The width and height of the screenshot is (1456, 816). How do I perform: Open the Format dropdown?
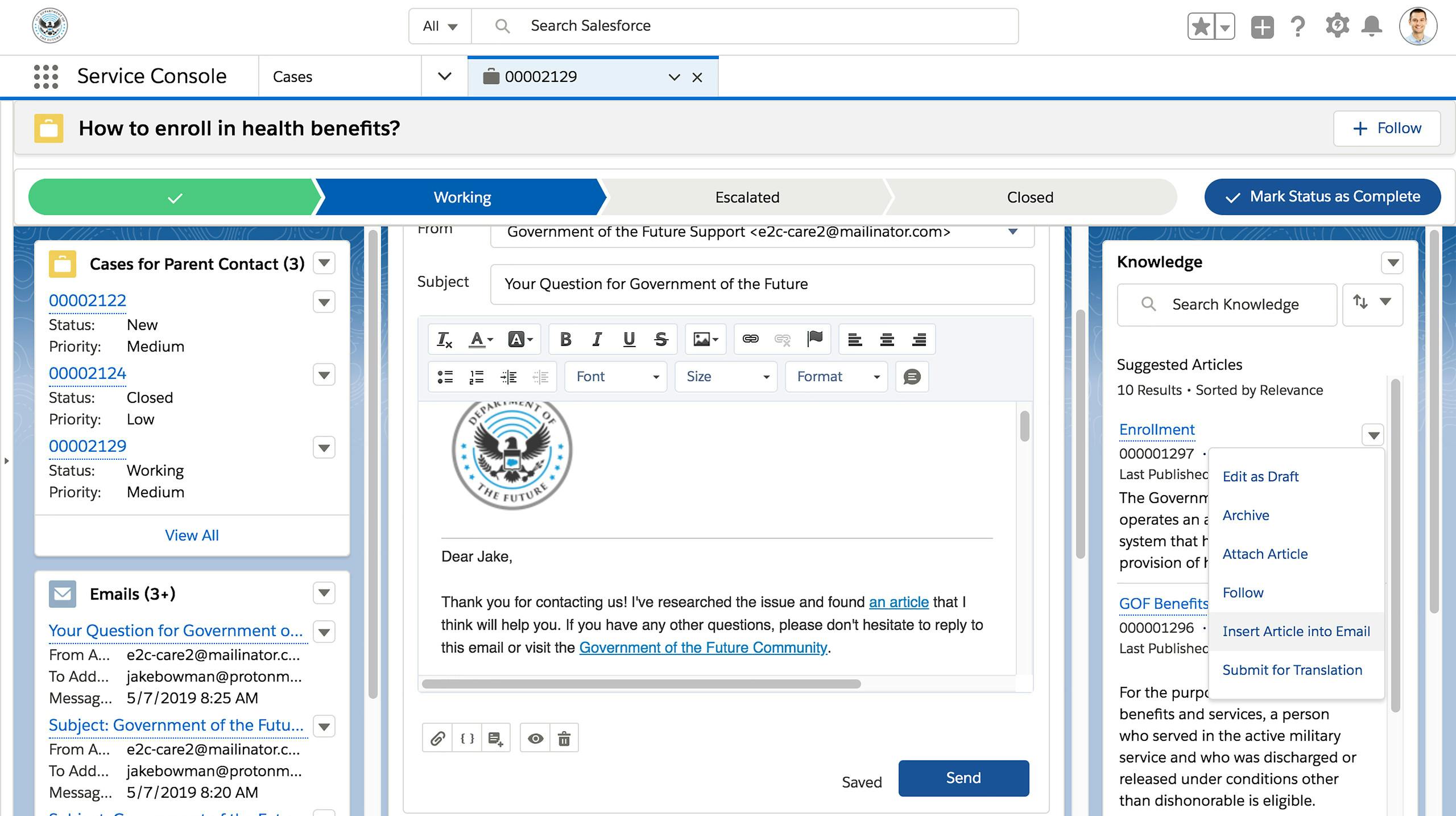click(x=837, y=377)
